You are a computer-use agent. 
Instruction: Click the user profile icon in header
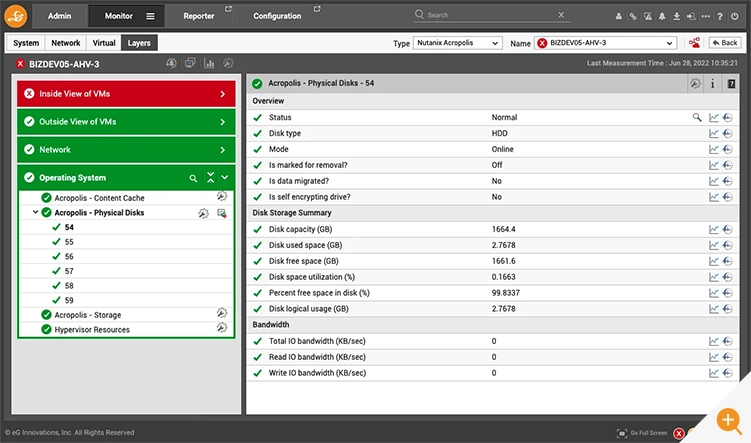click(619, 16)
